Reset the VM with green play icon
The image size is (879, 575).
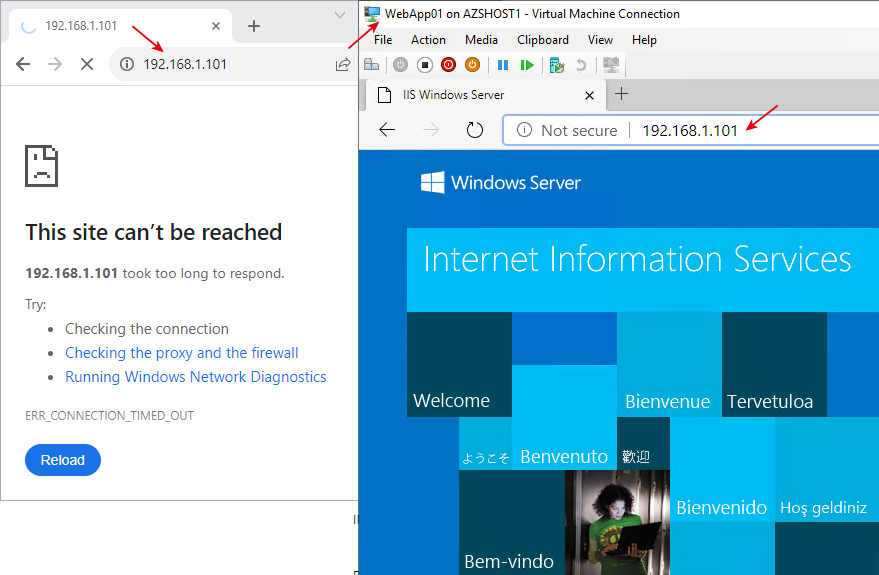(526, 65)
